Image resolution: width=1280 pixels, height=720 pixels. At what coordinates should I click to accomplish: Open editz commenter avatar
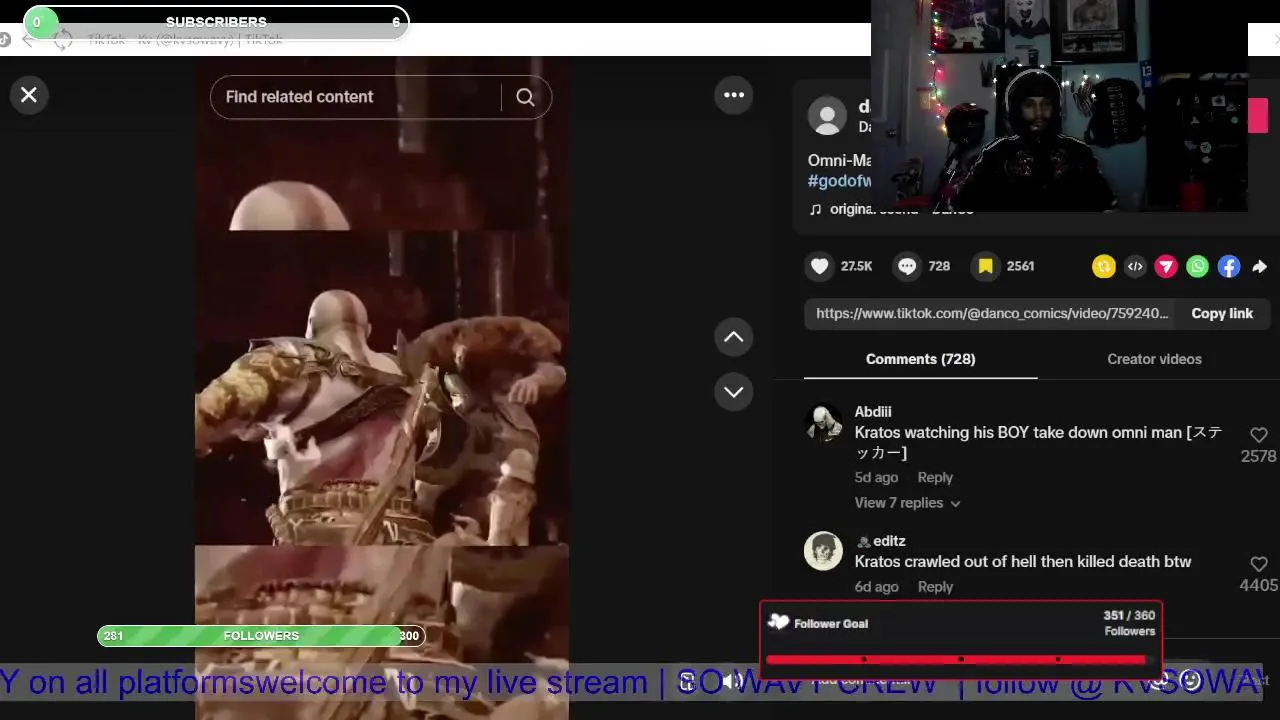(x=823, y=551)
